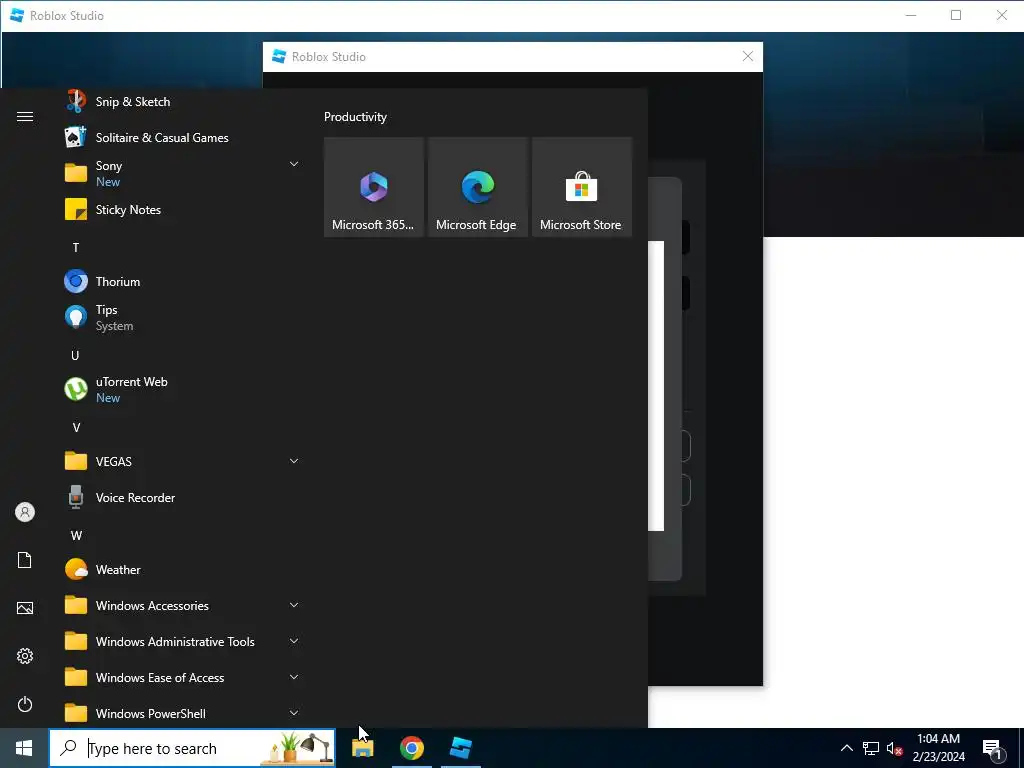
Task: Jump to letter V section header
Action: (76, 428)
